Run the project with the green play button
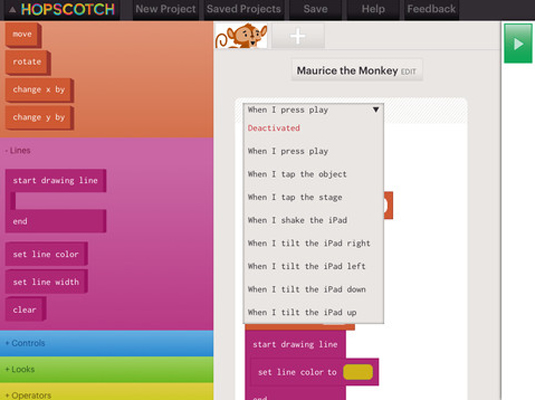Image resolution: width=535 pixels, height=400 pixels. coord(518,43)
